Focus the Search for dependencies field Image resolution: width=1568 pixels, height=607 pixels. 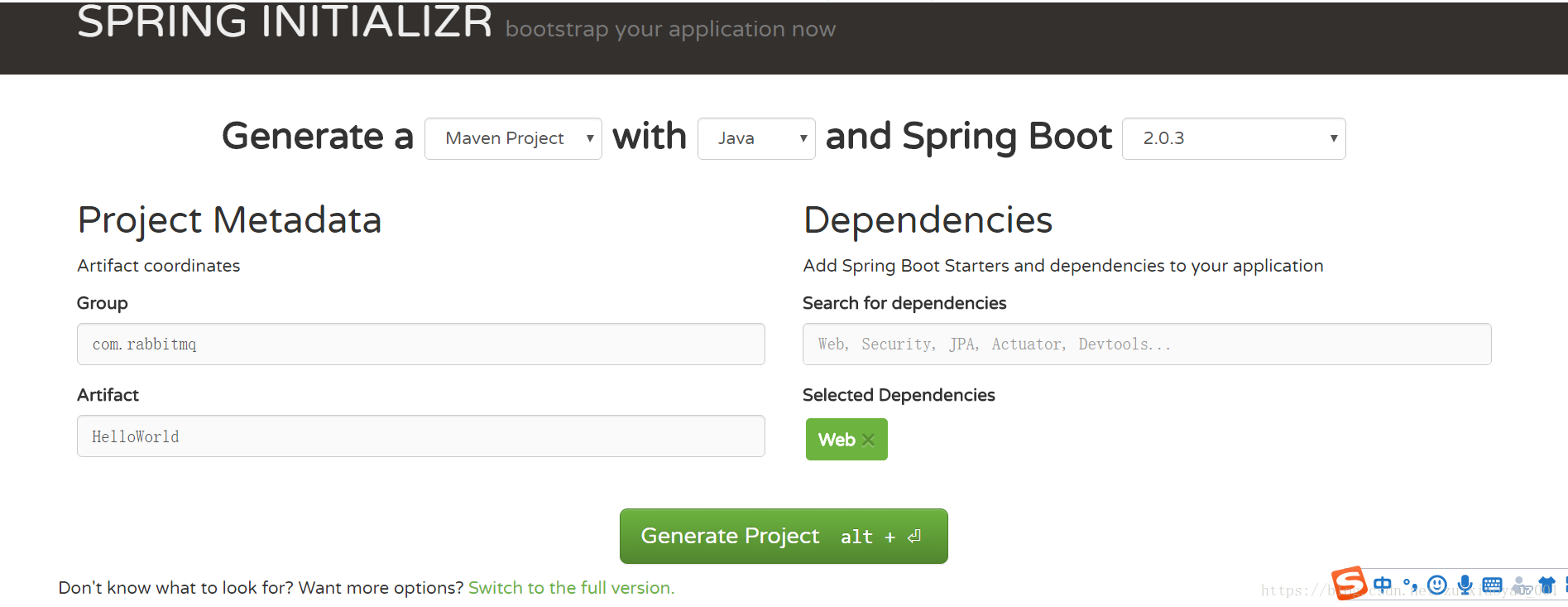click(1147, 344)
